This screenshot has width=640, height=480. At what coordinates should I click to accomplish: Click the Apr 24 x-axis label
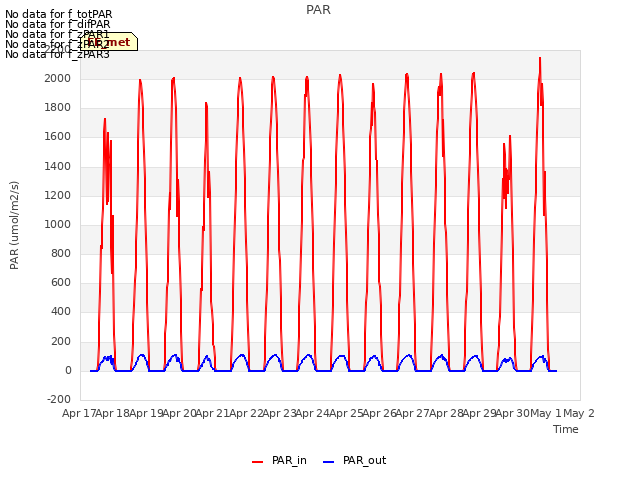313,413
